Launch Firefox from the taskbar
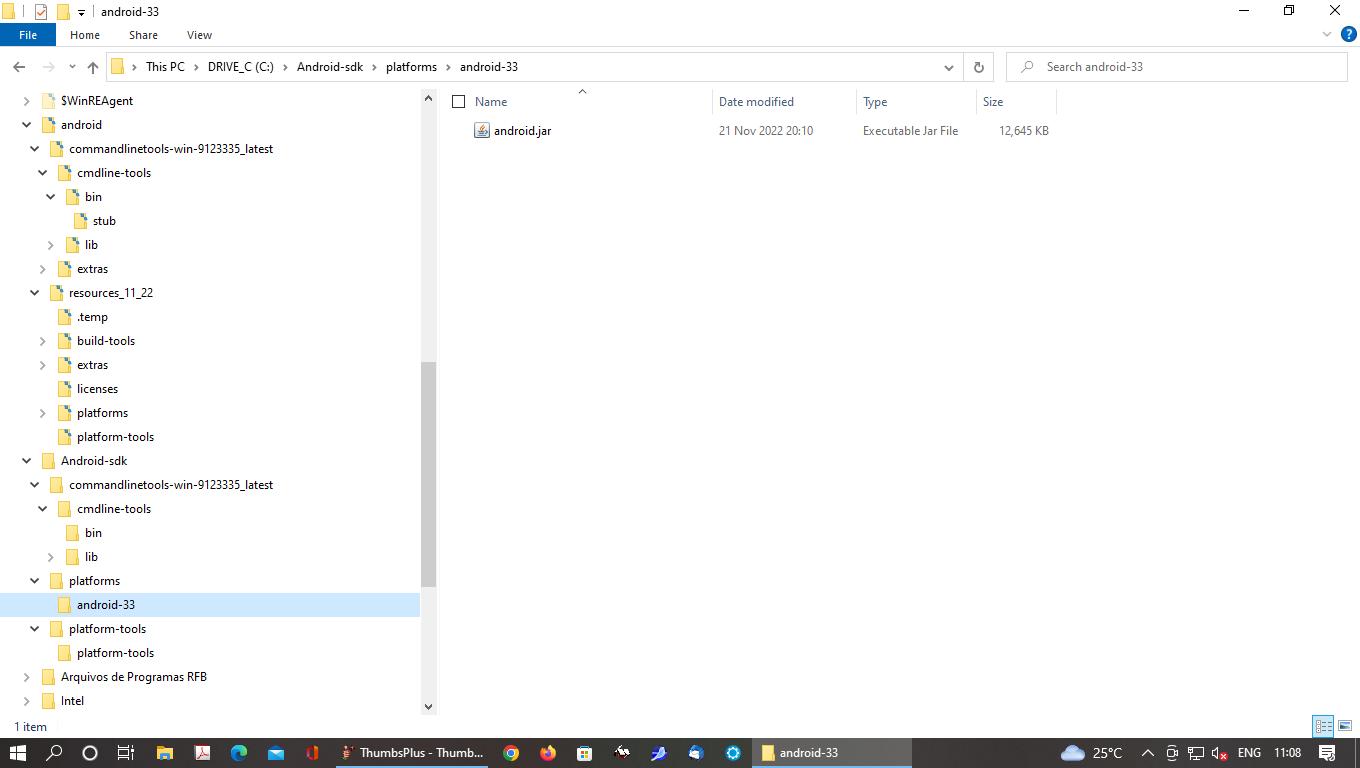 (x=548, y=753)
